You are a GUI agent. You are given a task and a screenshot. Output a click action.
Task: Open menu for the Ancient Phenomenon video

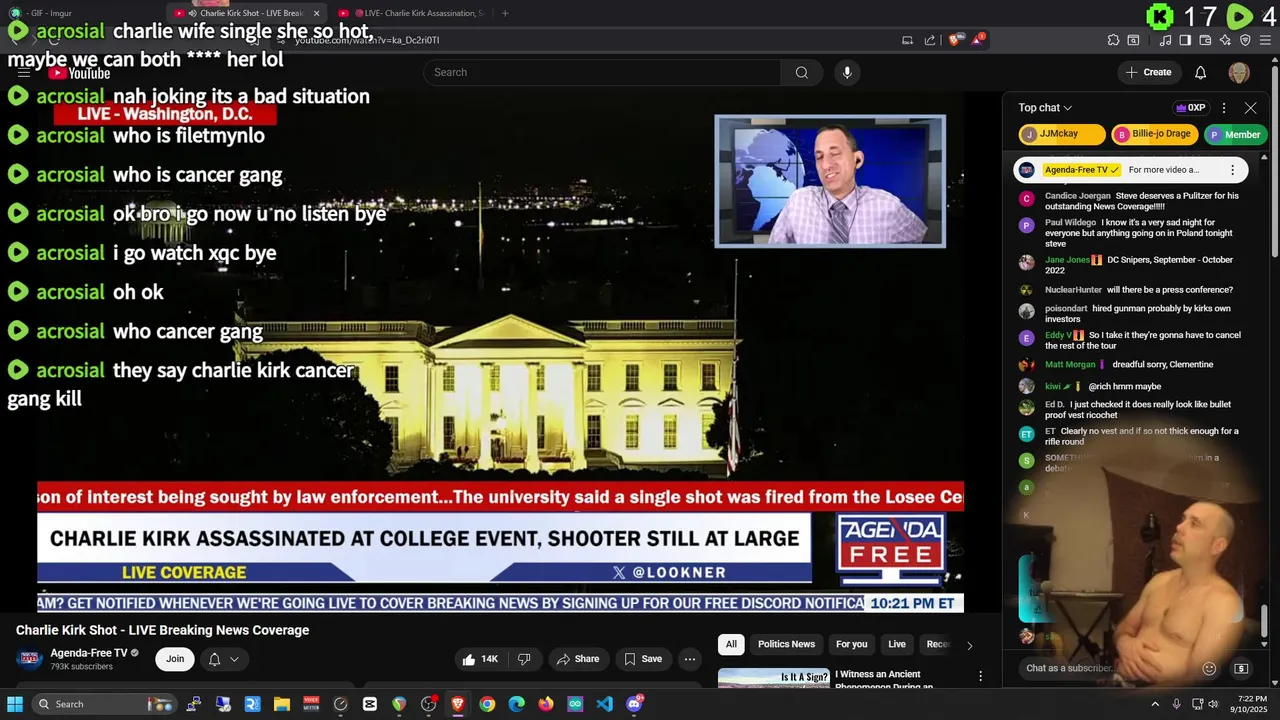point(981,677)
